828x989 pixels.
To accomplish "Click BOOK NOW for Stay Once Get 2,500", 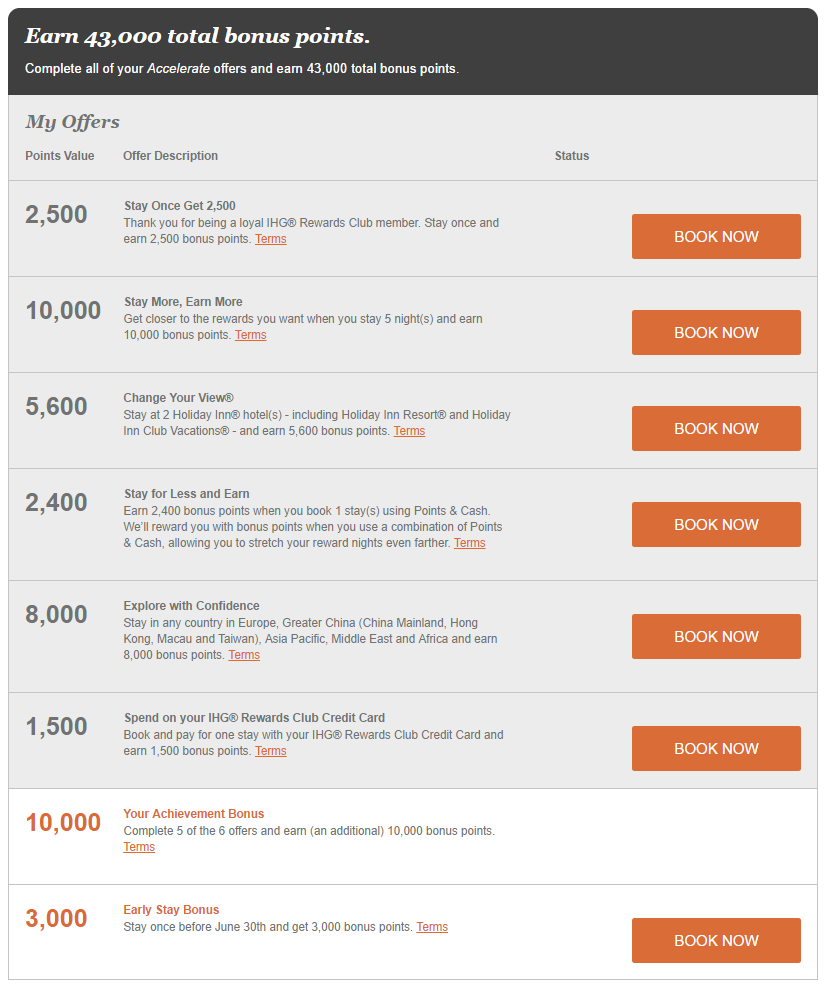I will tap(716, 237).
